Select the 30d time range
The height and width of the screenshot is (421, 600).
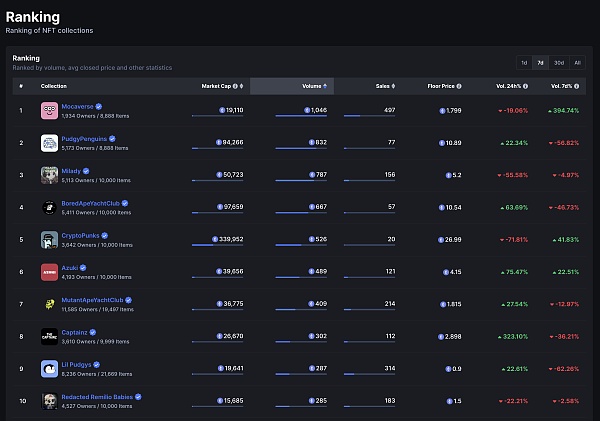pyautogui.click(x=559, y=62)
